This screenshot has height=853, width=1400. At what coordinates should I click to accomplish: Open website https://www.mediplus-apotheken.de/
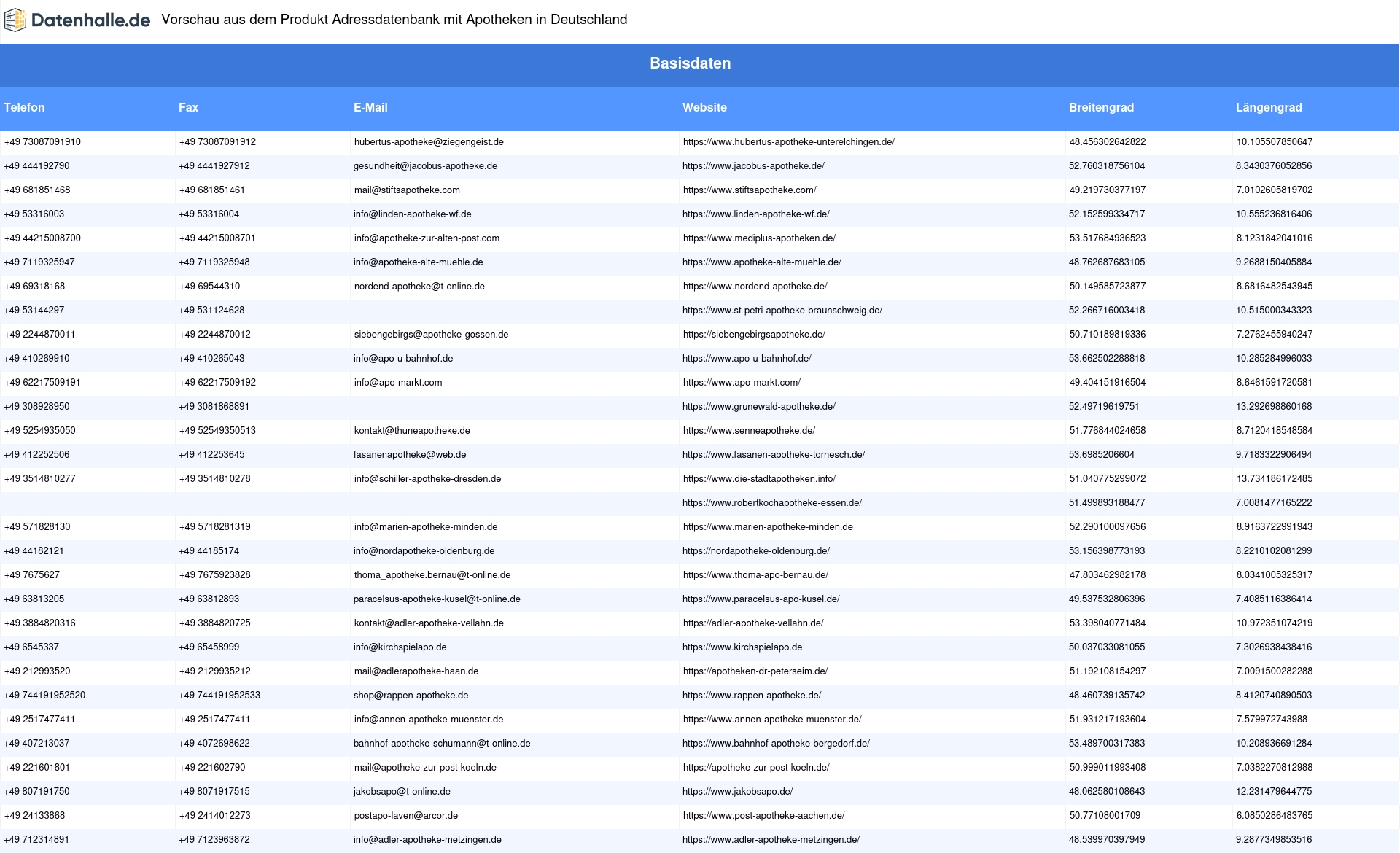(759, 238)
